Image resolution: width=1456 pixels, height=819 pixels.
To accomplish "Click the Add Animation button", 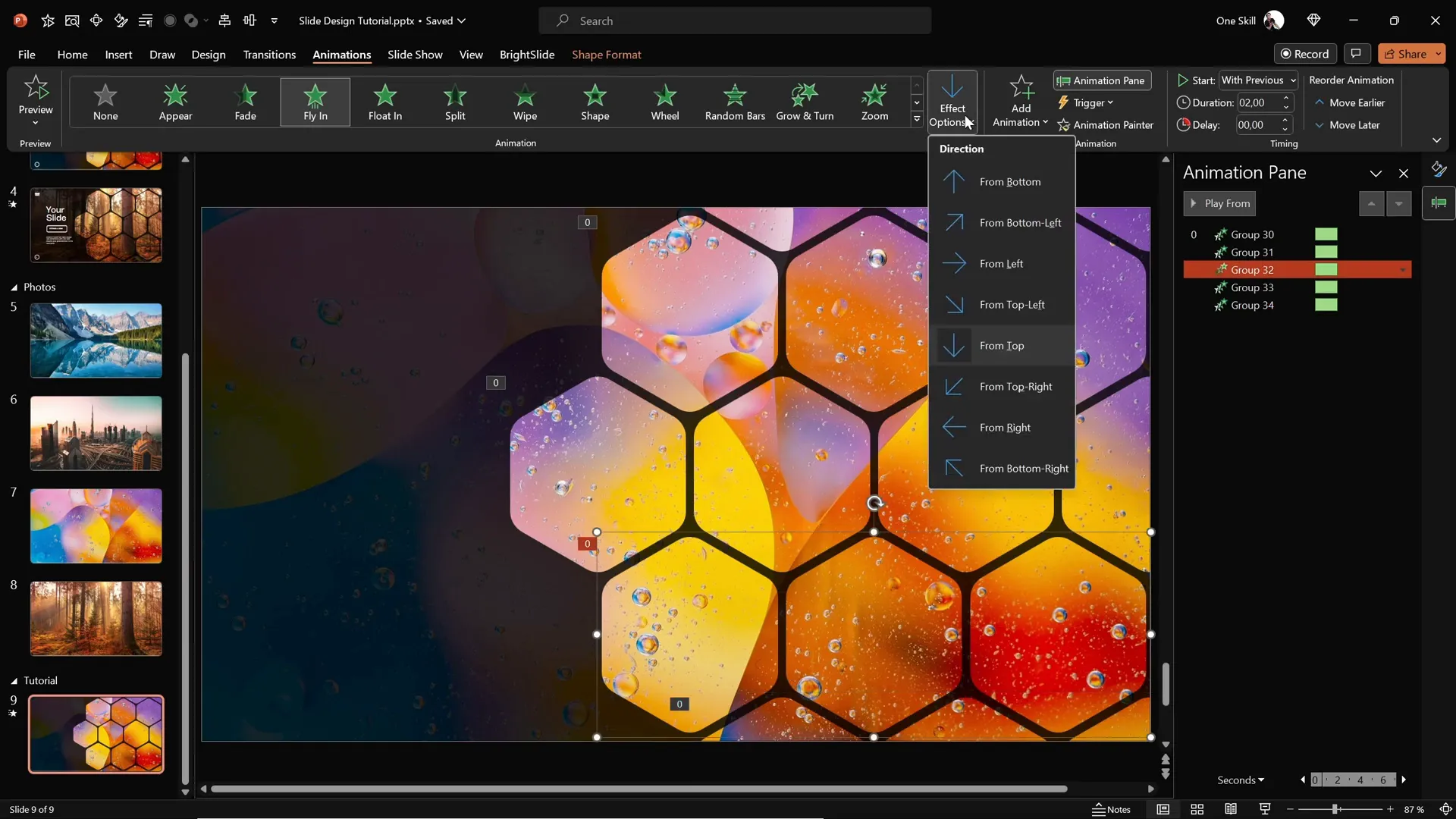I will pos(1019,101).
